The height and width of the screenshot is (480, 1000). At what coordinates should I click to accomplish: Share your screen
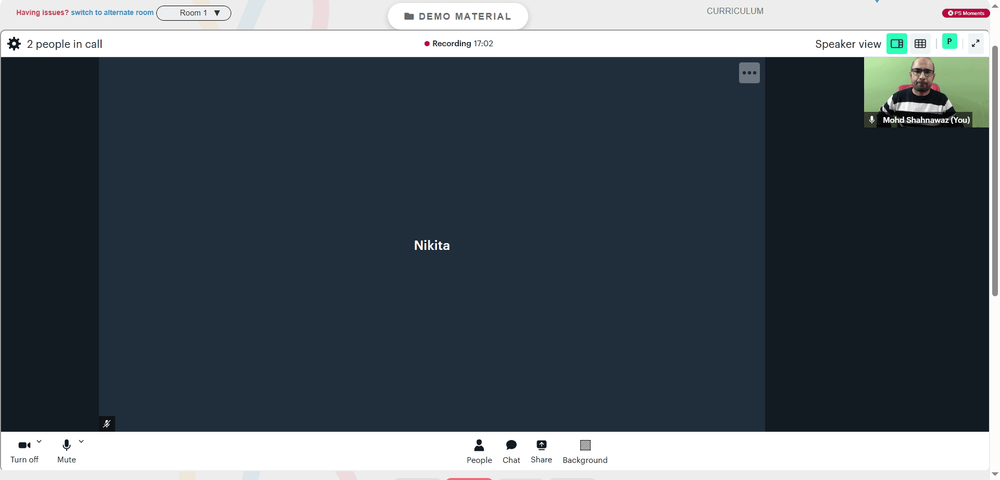[541, 451]
